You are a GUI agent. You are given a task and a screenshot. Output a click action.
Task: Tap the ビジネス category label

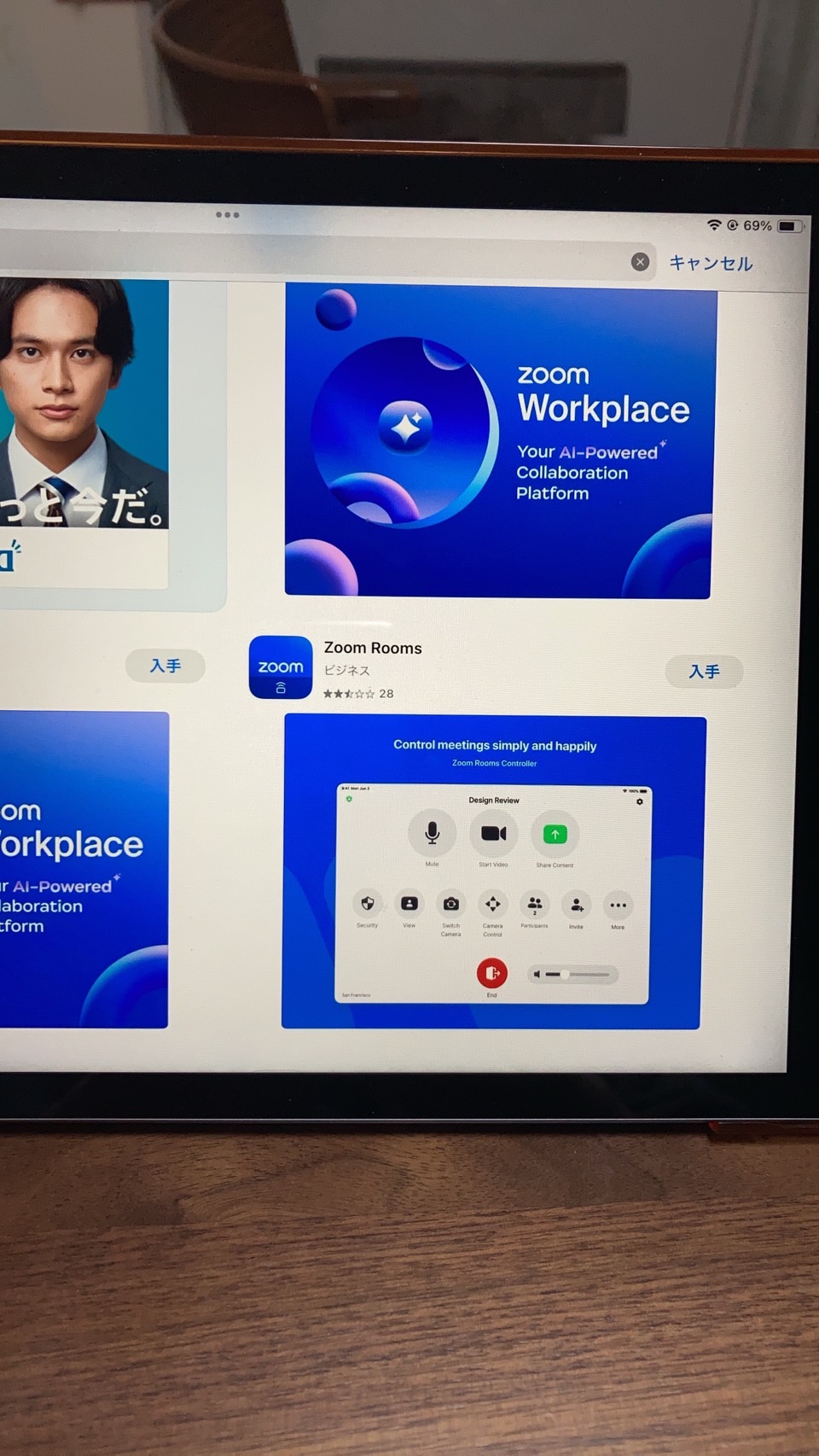pos(346,671)
